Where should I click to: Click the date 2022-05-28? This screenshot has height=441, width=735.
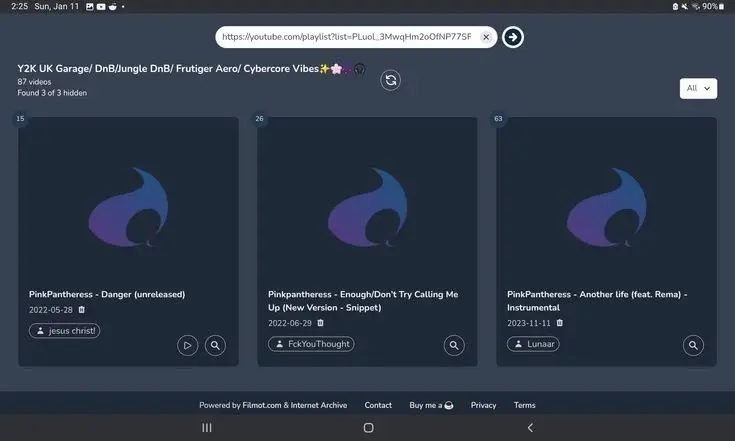(x=51, y=310)
